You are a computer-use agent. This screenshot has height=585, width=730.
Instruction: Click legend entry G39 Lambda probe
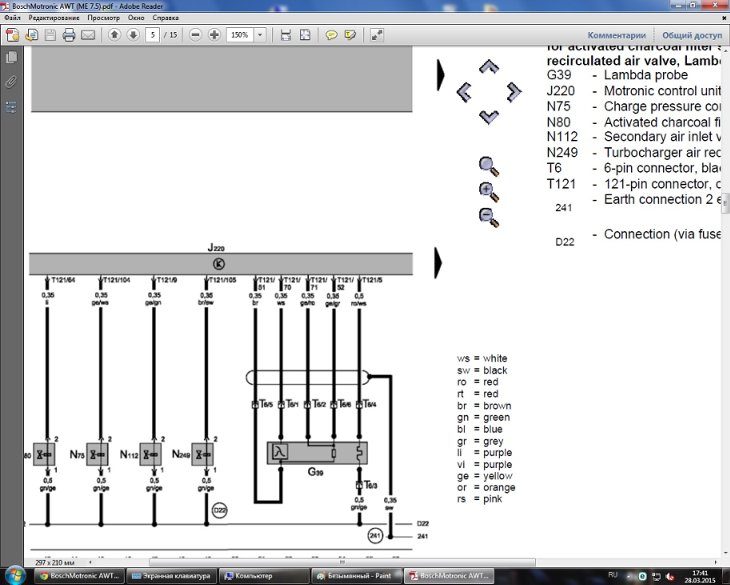pyautogui.click(x=617, y=75)
